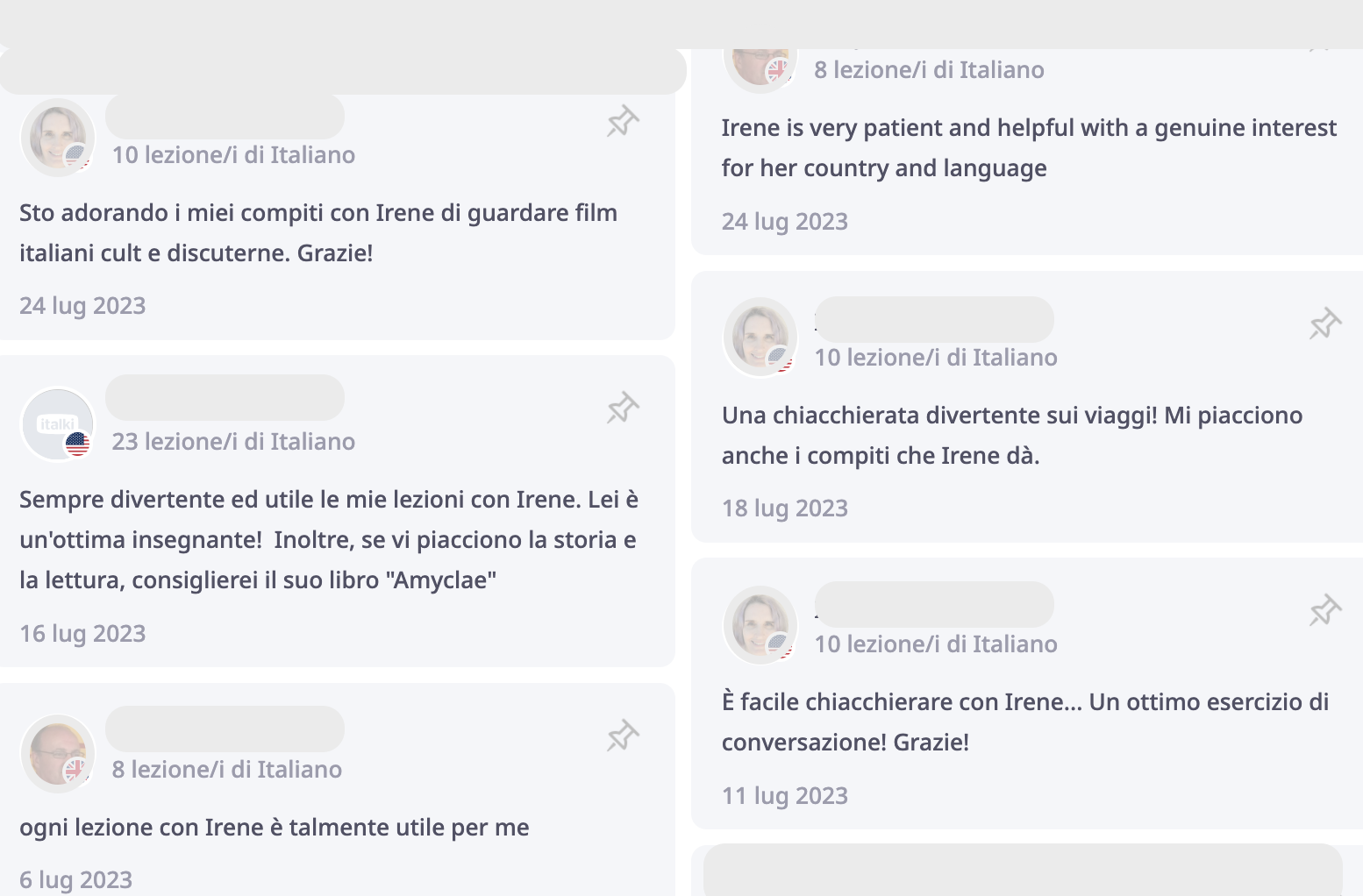Image resolution: width=1363 pixels, height=896 pixels.
Task: Open the italki default avatar with US flag
Action: 58,424
